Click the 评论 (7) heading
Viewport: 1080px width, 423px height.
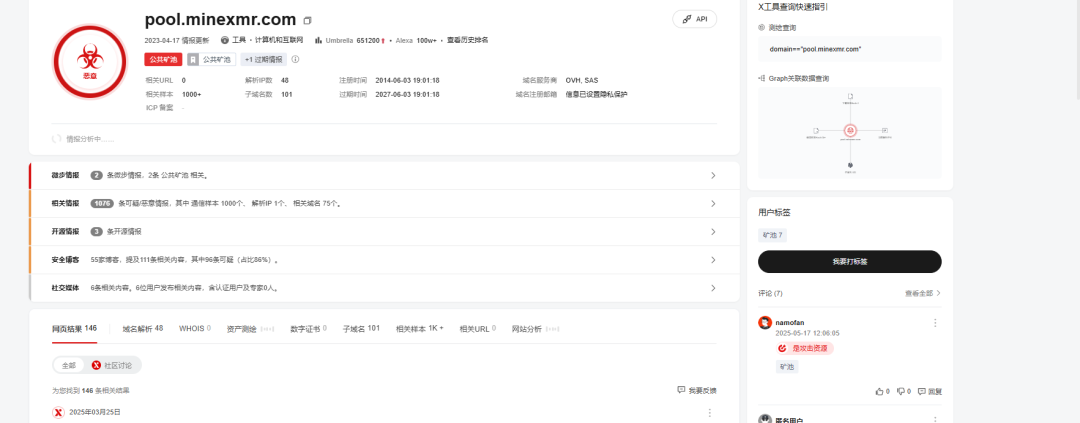(x=770, y=293)
